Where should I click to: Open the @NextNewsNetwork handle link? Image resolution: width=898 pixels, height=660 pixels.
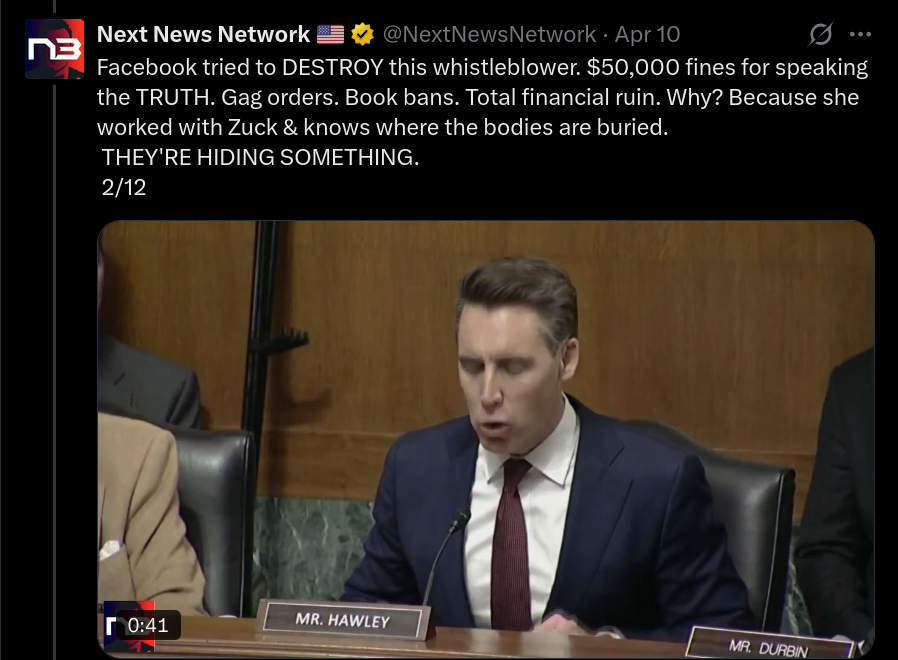click(x=489, y=34)
